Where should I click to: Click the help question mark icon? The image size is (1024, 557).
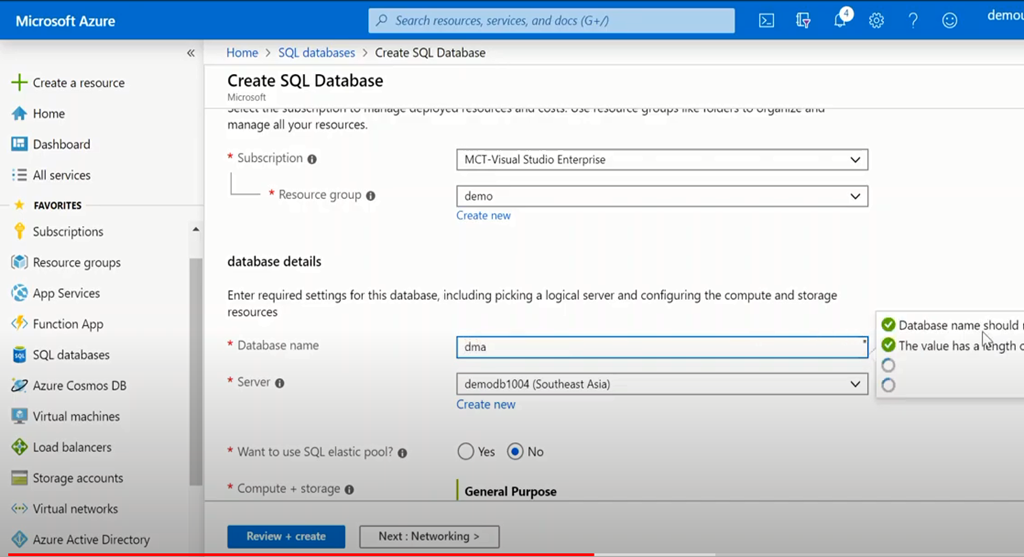[913, 20]
